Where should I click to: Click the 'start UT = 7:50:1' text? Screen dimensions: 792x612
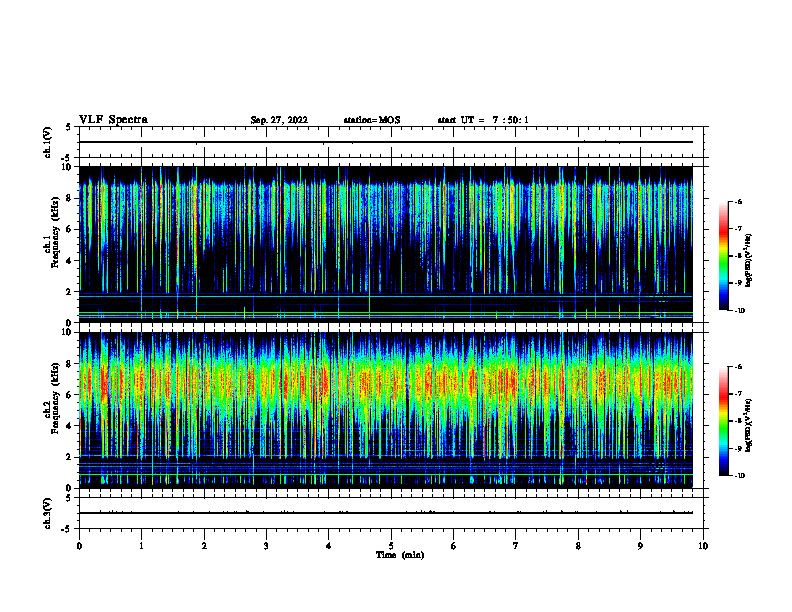click(x=483, y=120)
